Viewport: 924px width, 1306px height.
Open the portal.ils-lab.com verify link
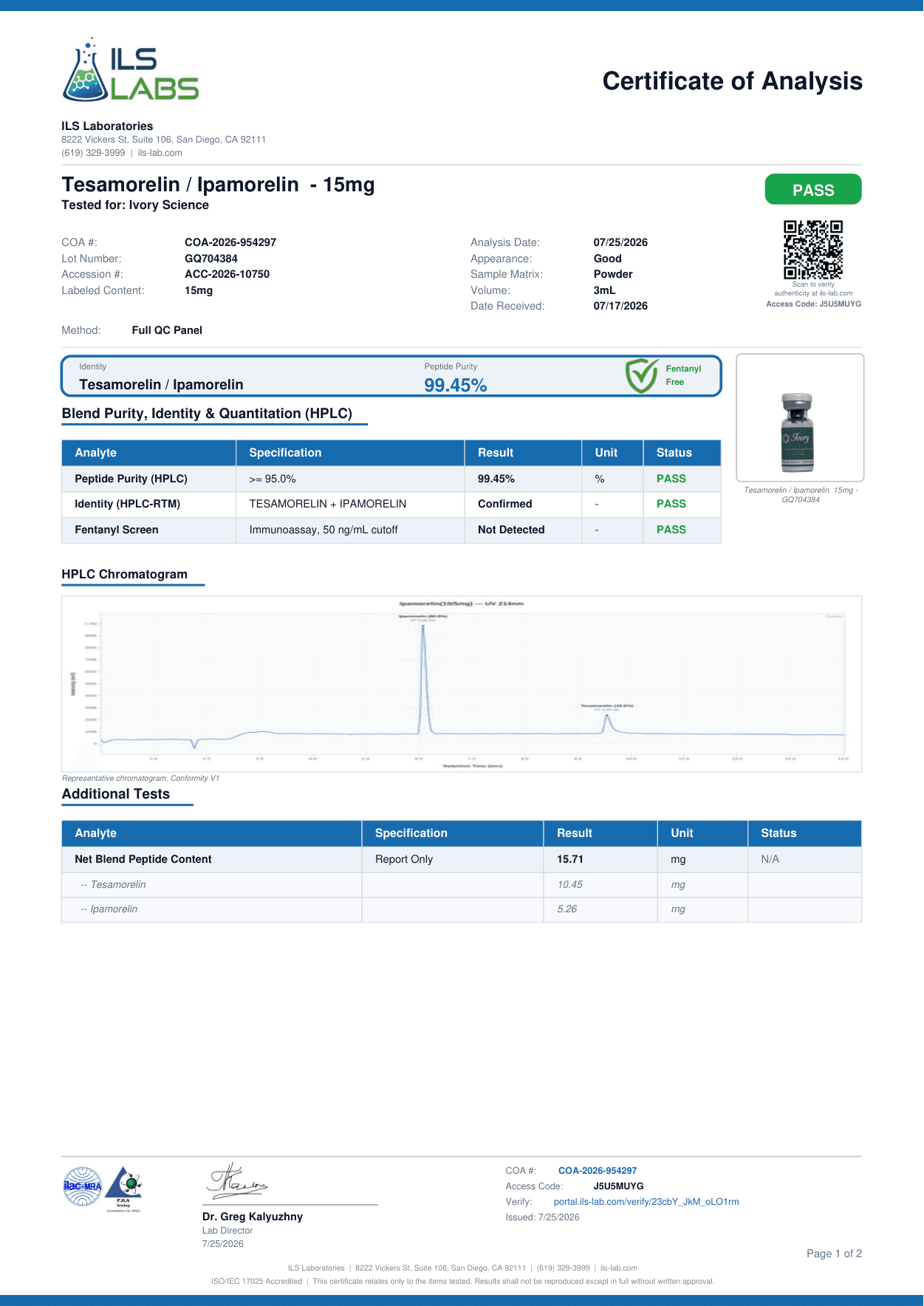[646, 1202]
